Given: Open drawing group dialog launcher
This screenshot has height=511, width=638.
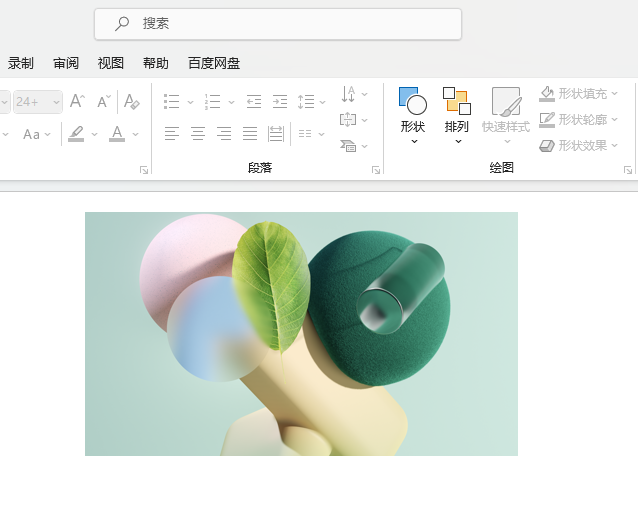Looking at the screenshot, I should point(627,170).
